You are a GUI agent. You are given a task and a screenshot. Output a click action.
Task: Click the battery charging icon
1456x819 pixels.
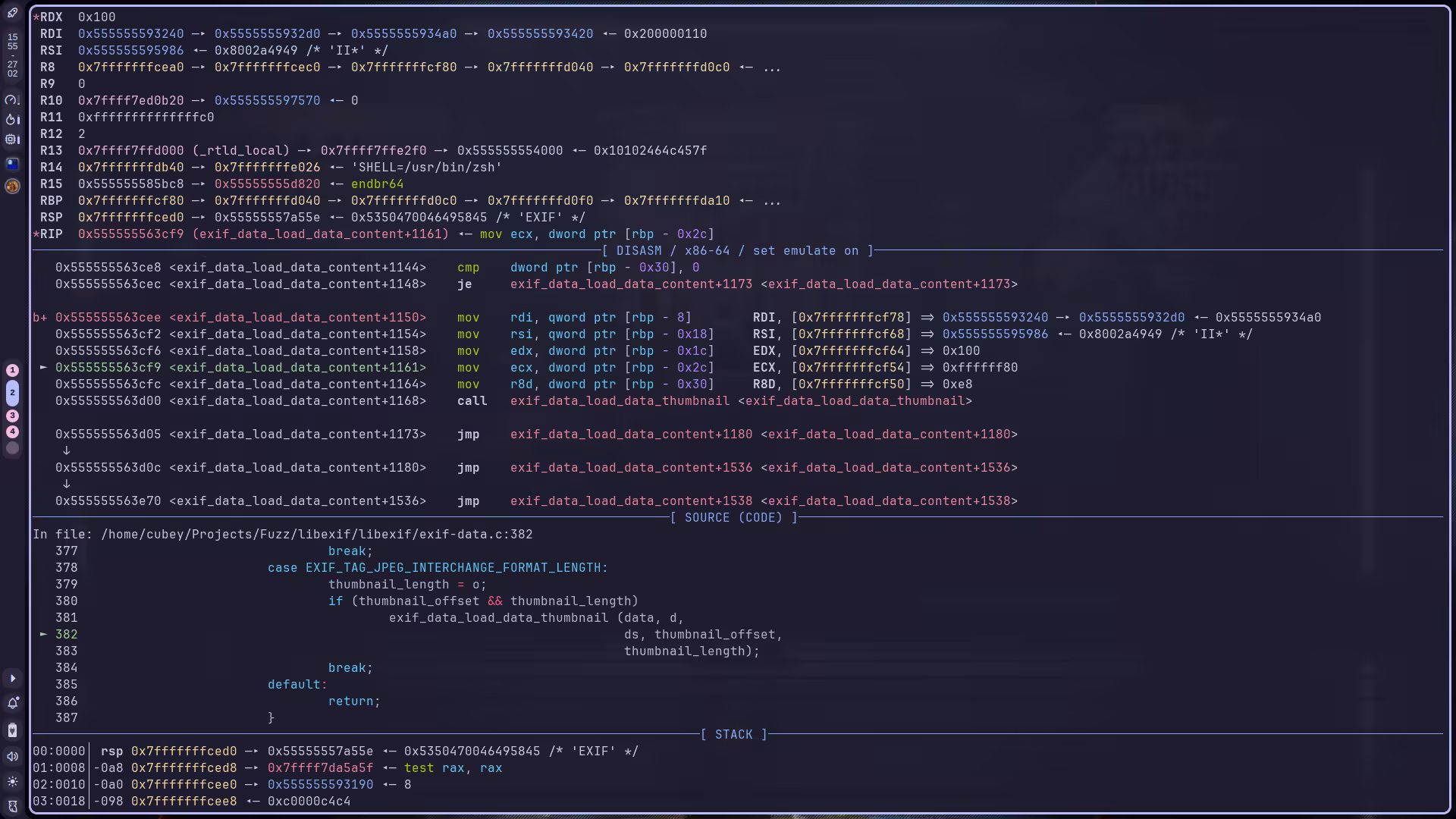tap(12, 730)
